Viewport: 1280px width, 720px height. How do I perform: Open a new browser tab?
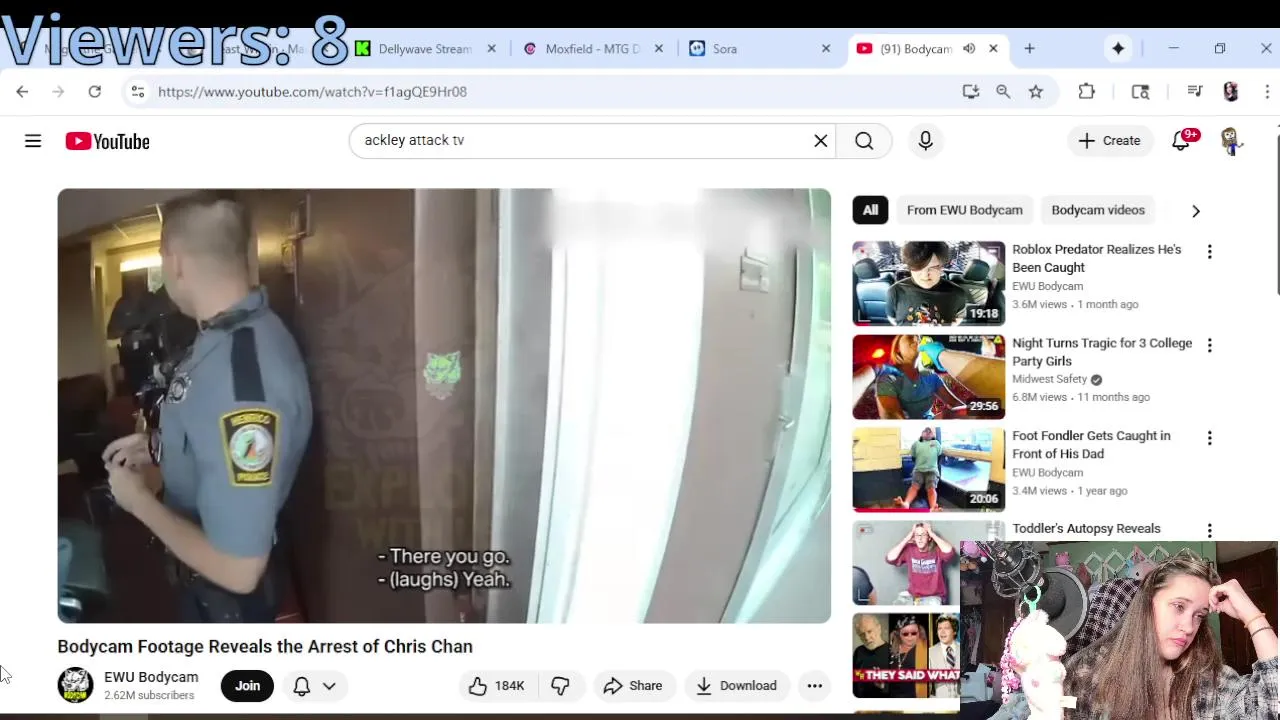[x=1029, y=48]
